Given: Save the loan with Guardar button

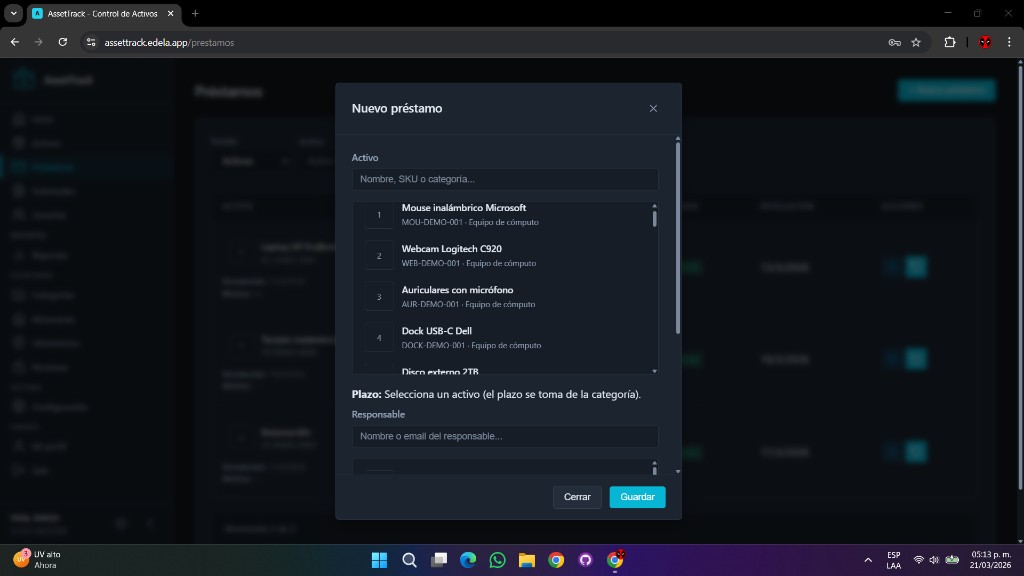Looking at the screenshot, I should pos(637,497).
